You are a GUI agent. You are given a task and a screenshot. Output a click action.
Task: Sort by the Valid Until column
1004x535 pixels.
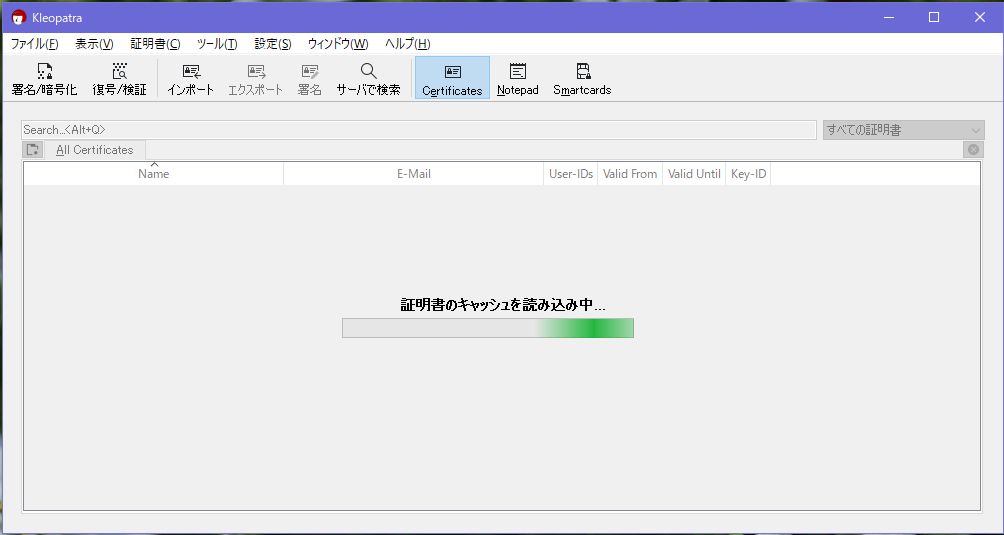pos(694,173)
